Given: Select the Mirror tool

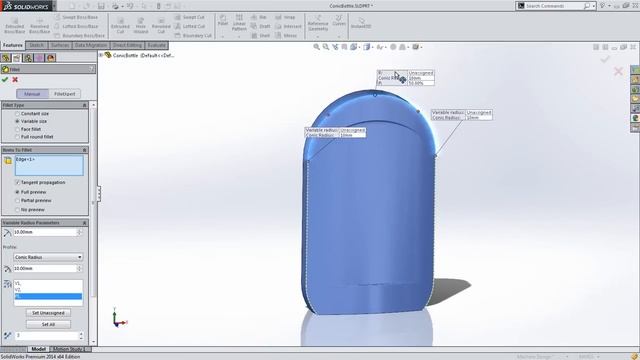Looking at the screenshot, I should (x=286, y=36).
